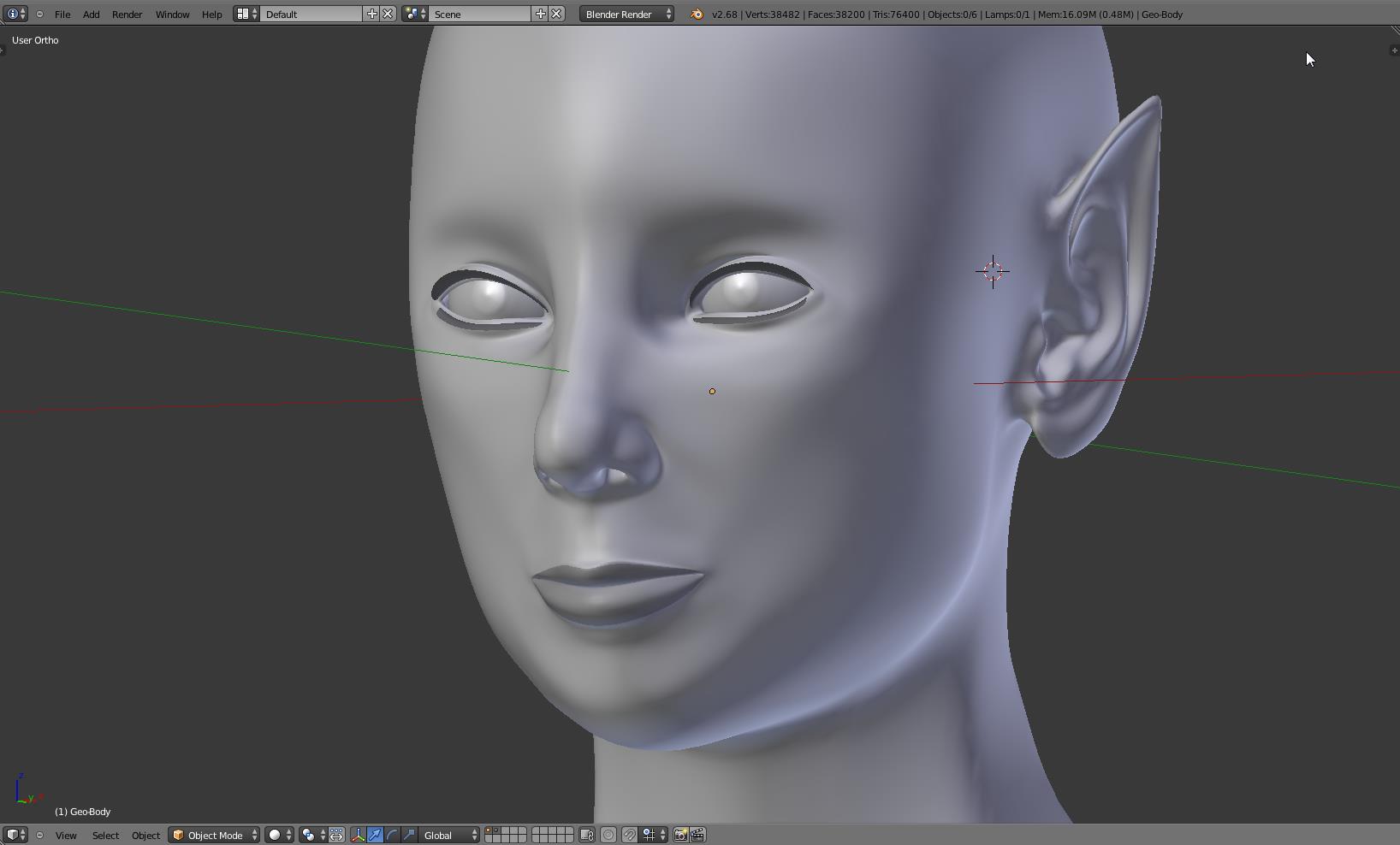The height and width of the screenshot is (845, 1400).
Task: Open the Global orientation dropdown
Action: (x=450, y=835)
